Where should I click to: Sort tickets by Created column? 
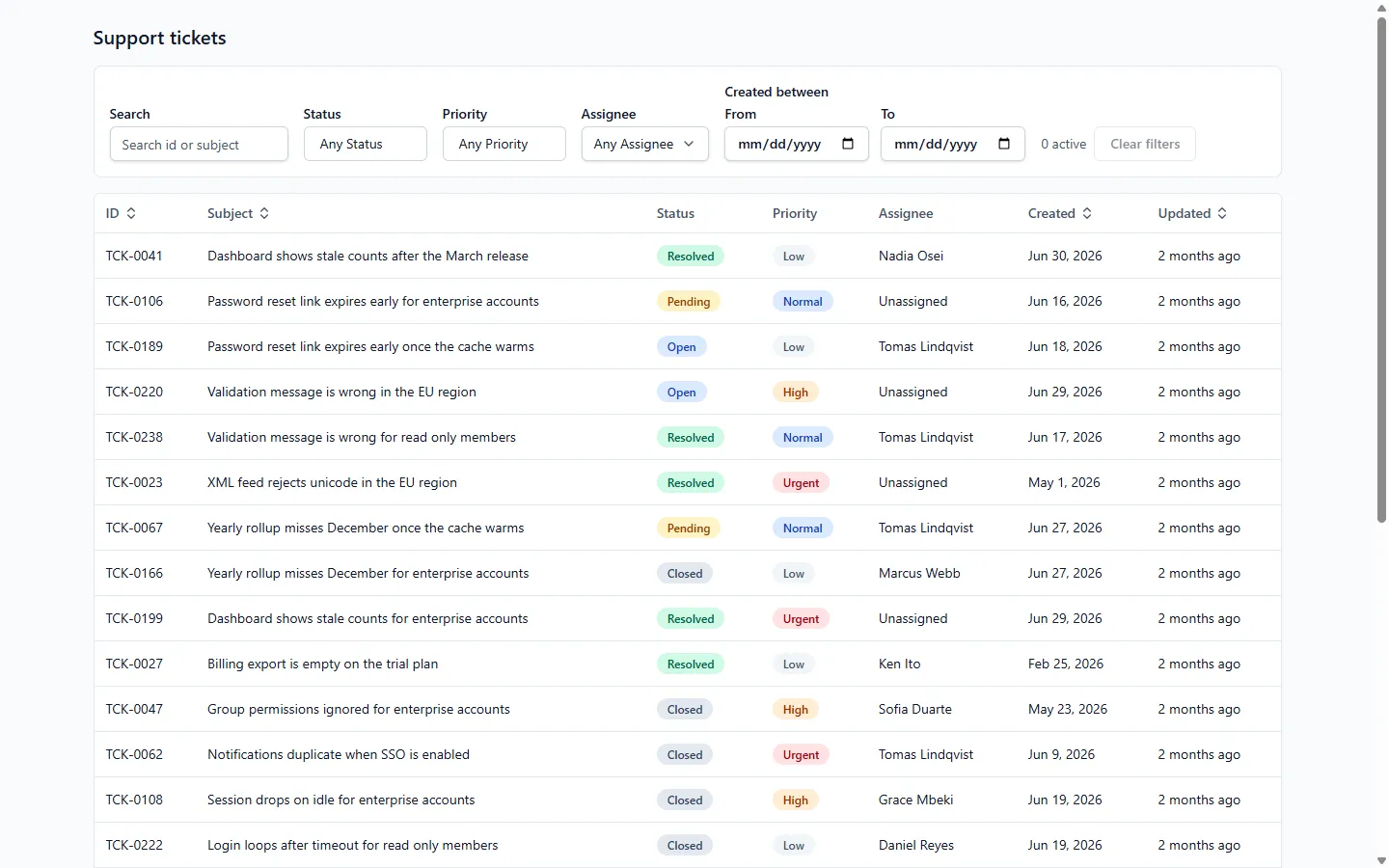[x=1060, y=213]
